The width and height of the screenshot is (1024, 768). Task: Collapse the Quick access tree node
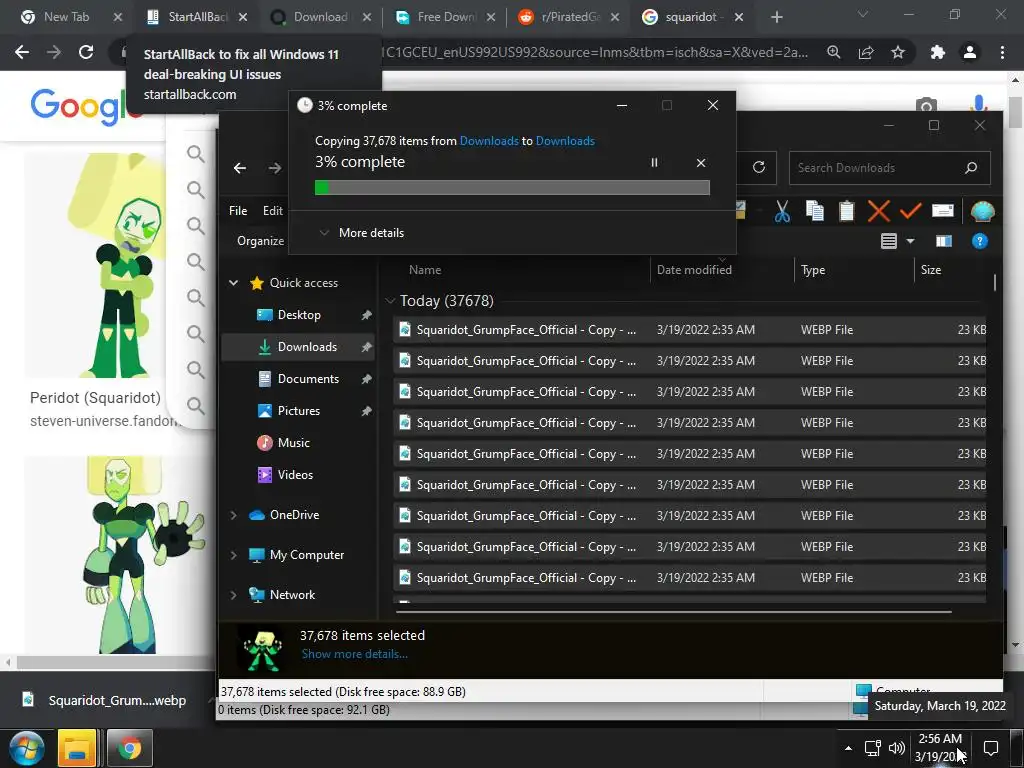point(233,283)
